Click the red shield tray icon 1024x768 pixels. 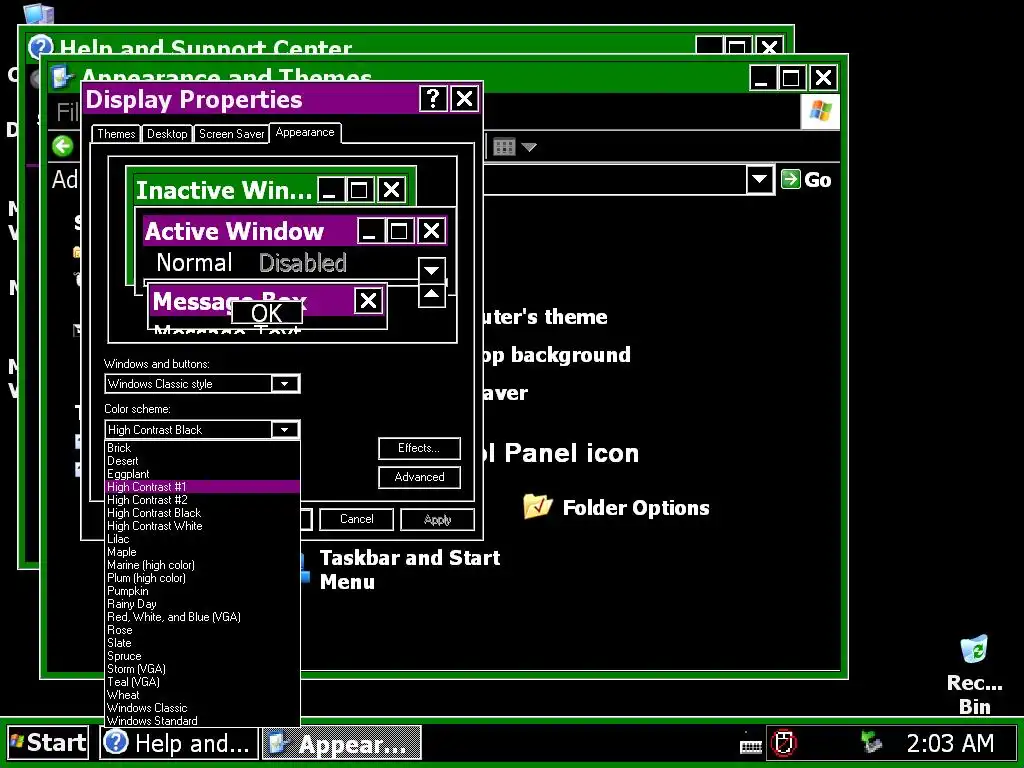click(x=784, y=743)
